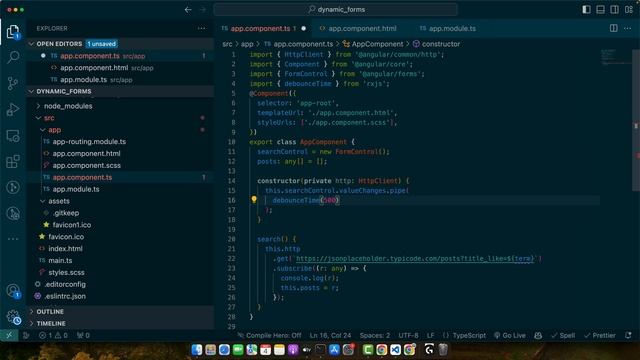Toggle the primary side bar
Image resolution: width=640 pixels, height=360 pixels.
point(586,9)
